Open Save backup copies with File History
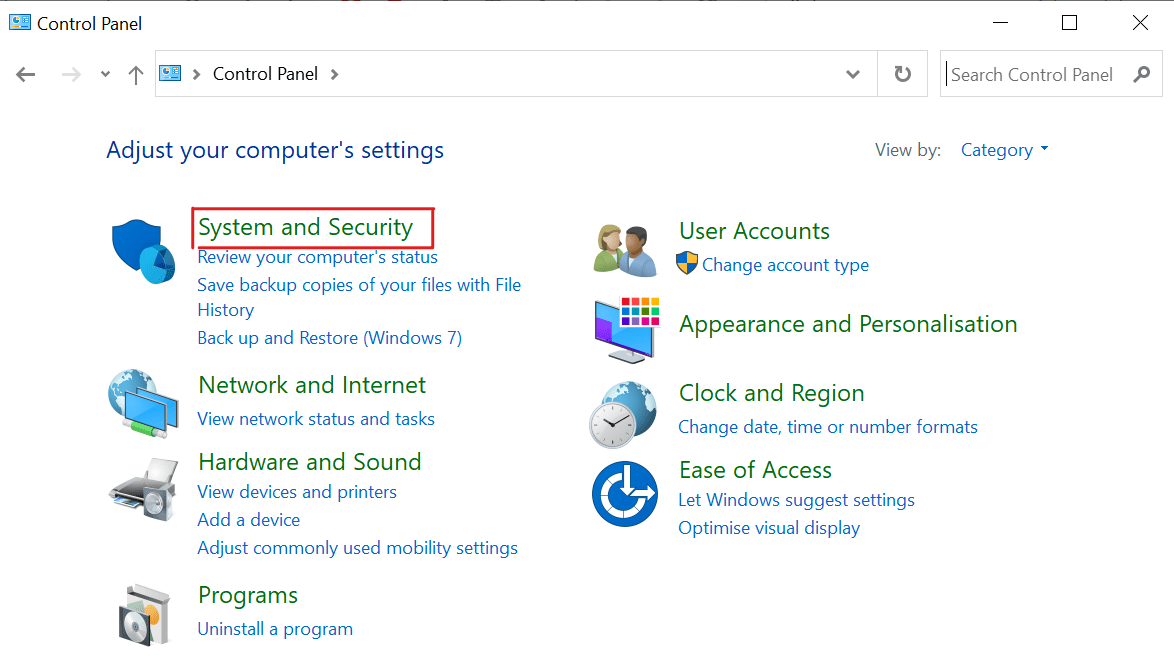Image resolution: width=1174 pixels, height=658 pixels. pos(359,297)
